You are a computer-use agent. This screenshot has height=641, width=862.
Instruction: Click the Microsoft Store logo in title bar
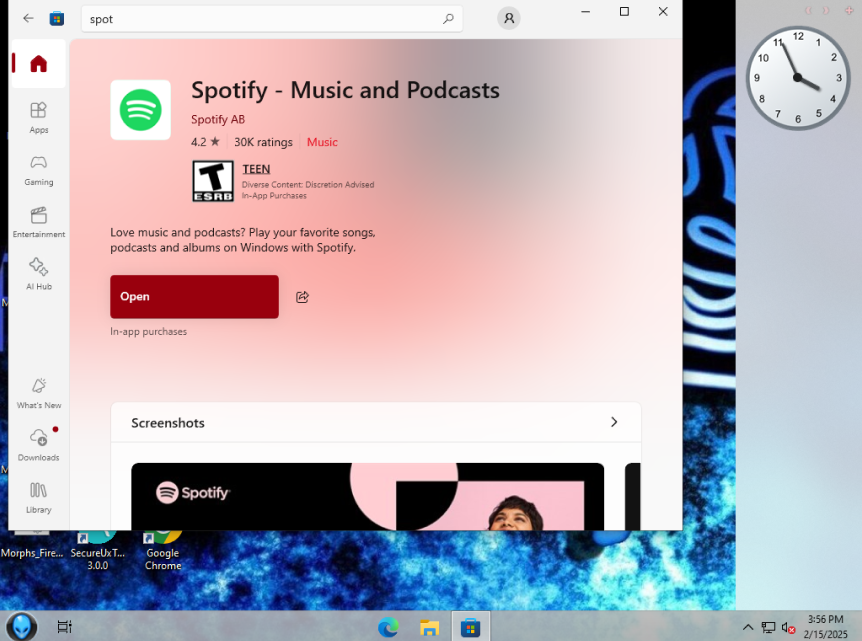[x=57, y=19]
